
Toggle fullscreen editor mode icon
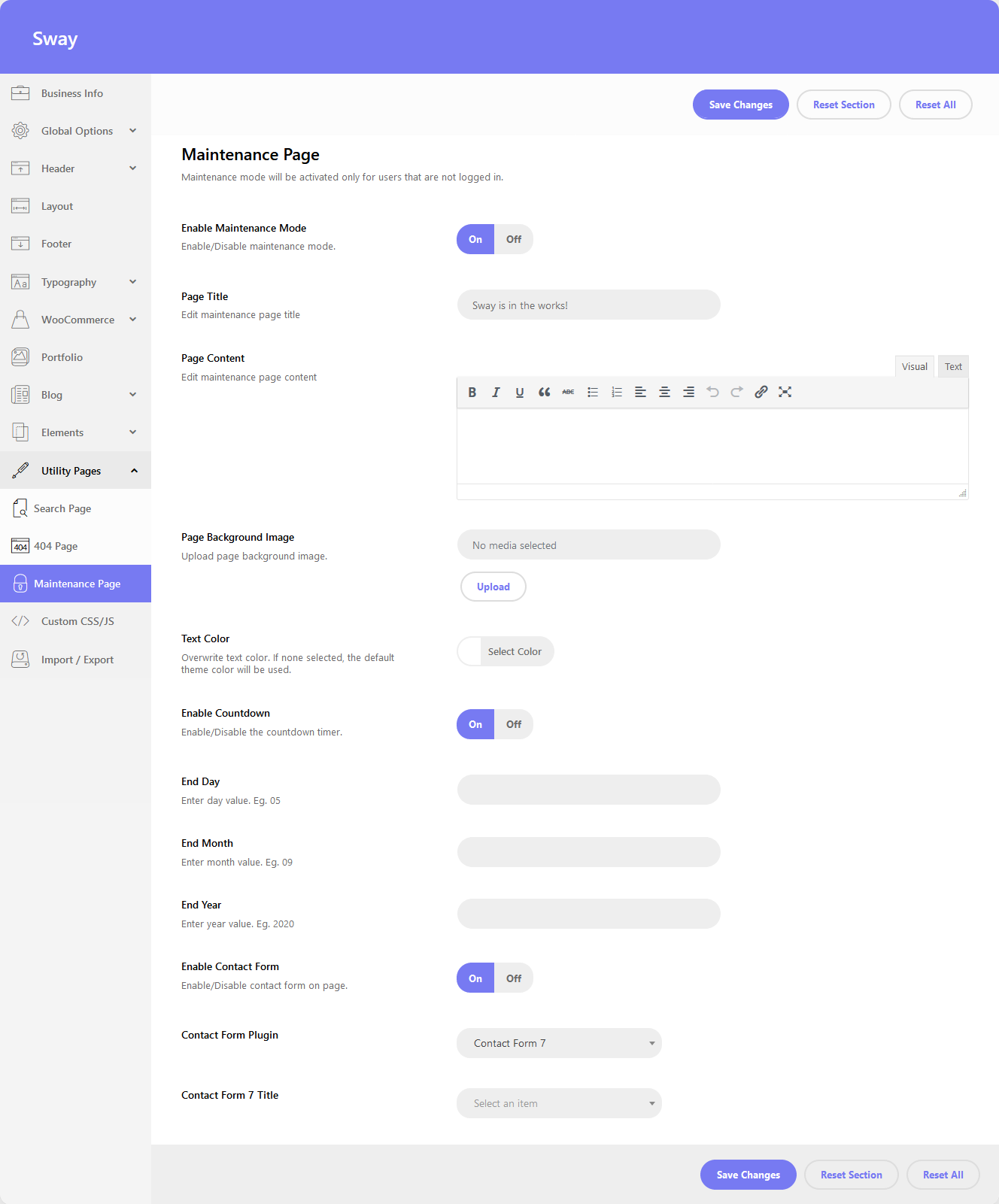click(x=785, y=392)
